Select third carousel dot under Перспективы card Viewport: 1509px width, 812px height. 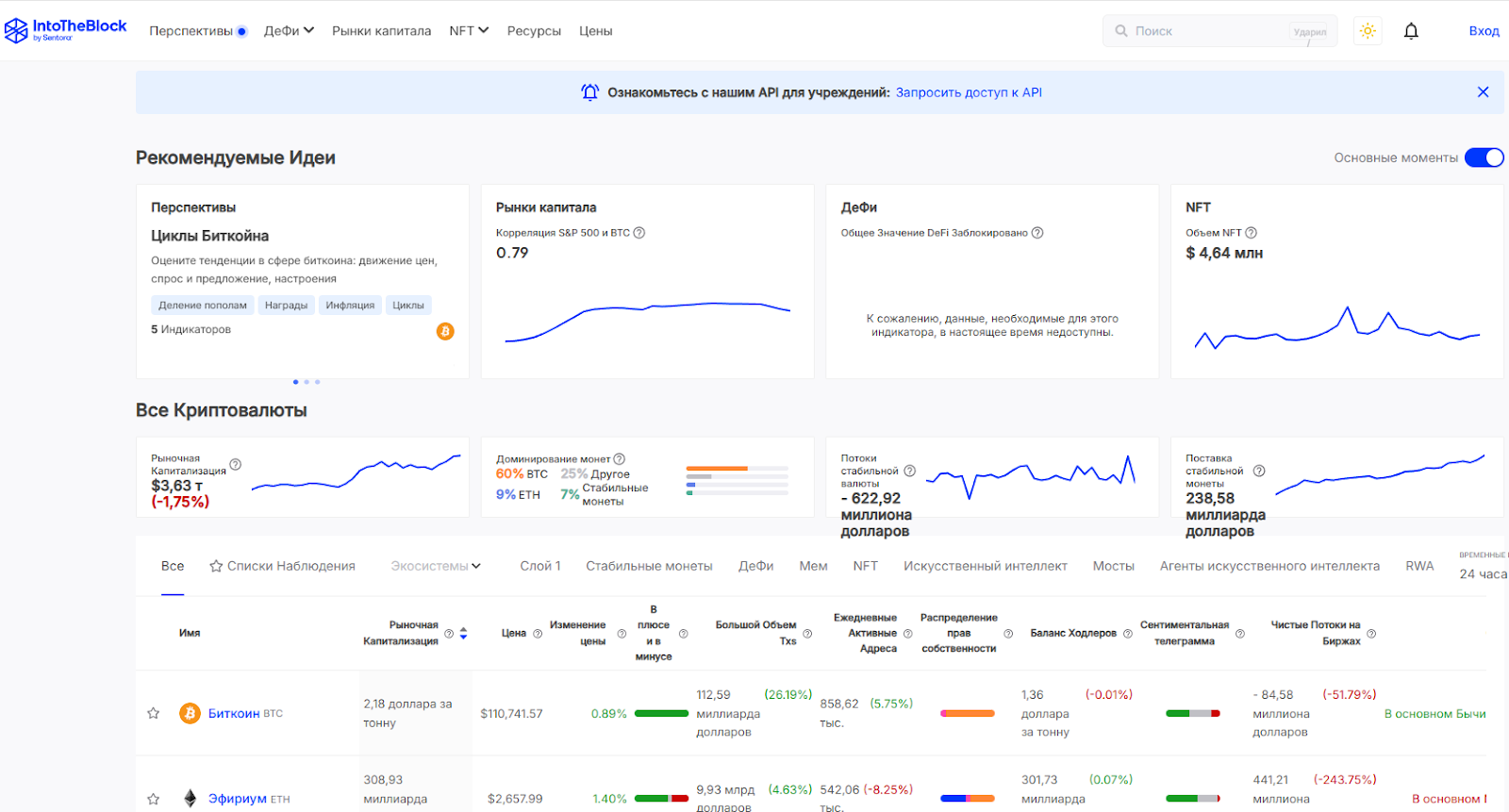click(318, 382)
